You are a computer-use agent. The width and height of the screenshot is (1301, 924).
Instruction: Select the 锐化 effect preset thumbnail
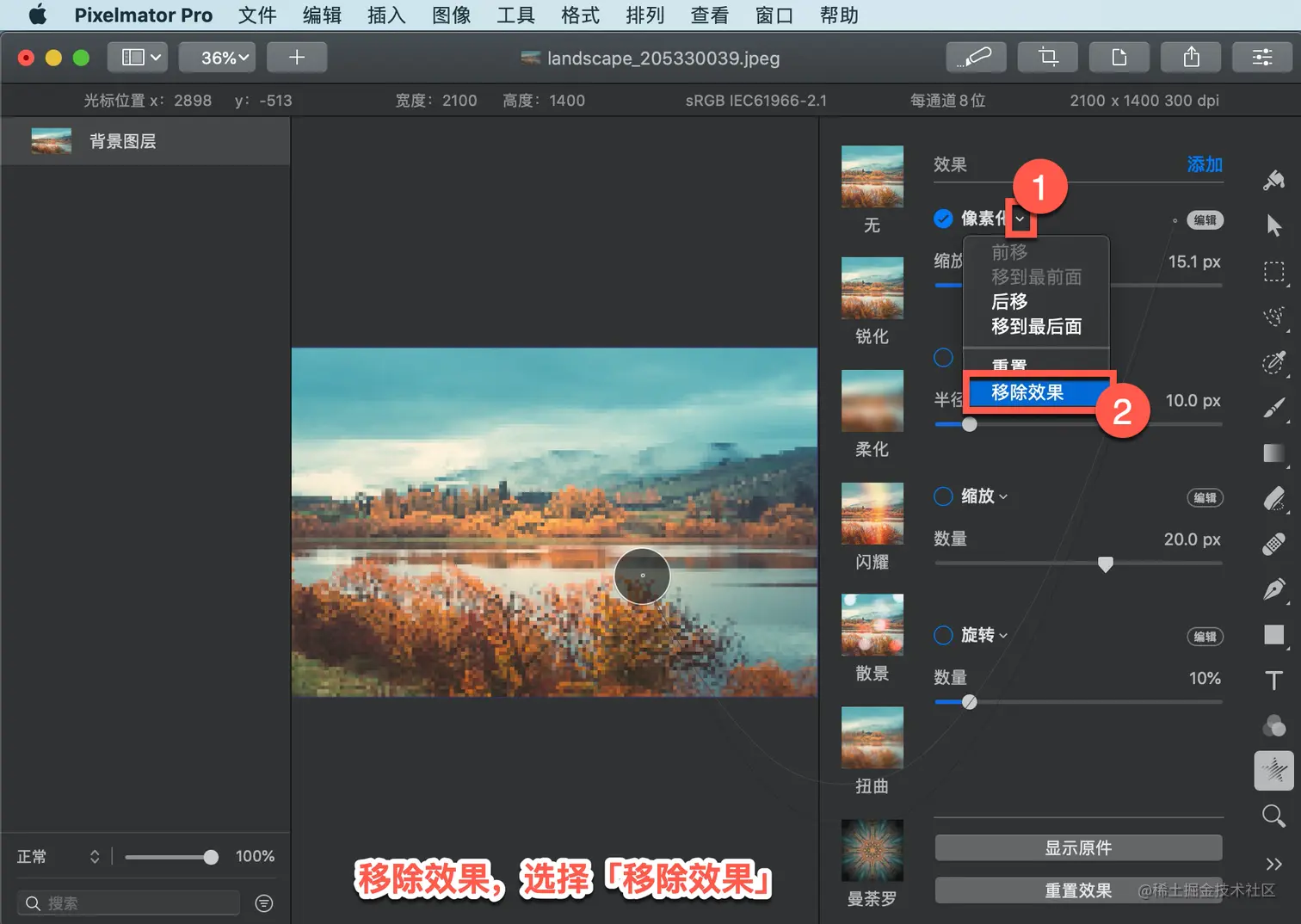click(x=872, y=288)
